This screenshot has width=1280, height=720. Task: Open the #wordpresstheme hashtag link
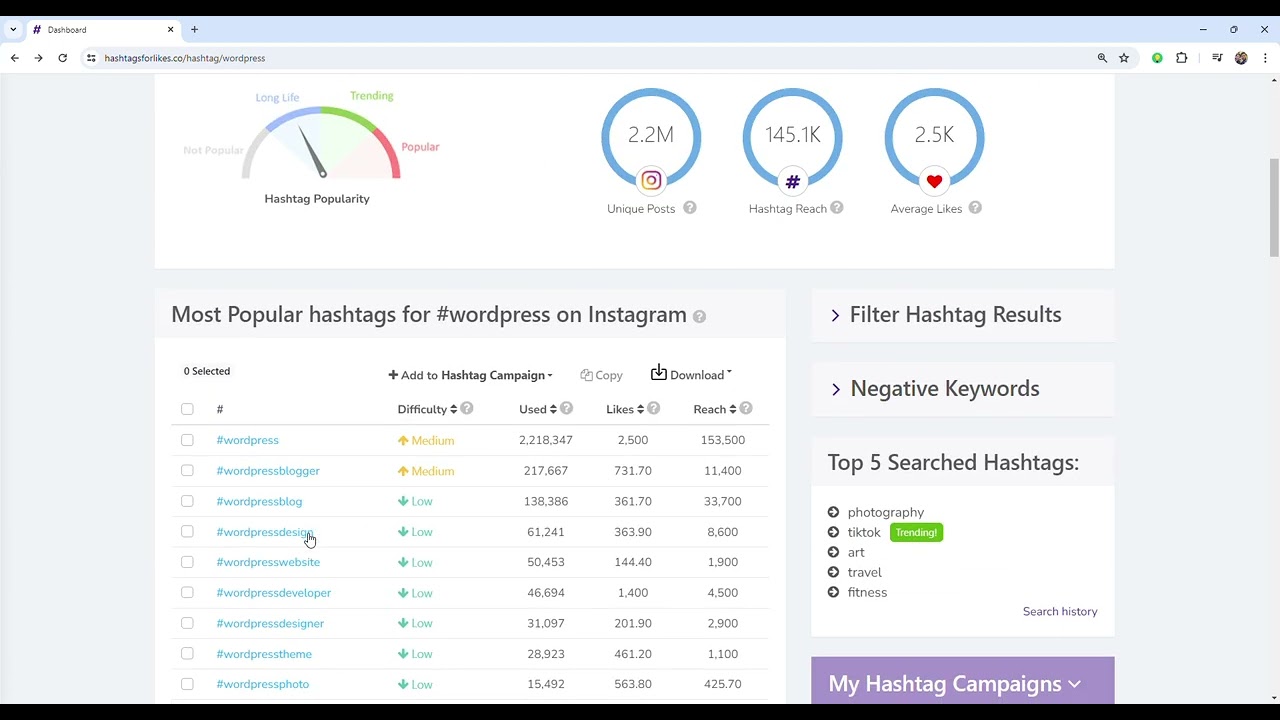[x=264, y=654]
